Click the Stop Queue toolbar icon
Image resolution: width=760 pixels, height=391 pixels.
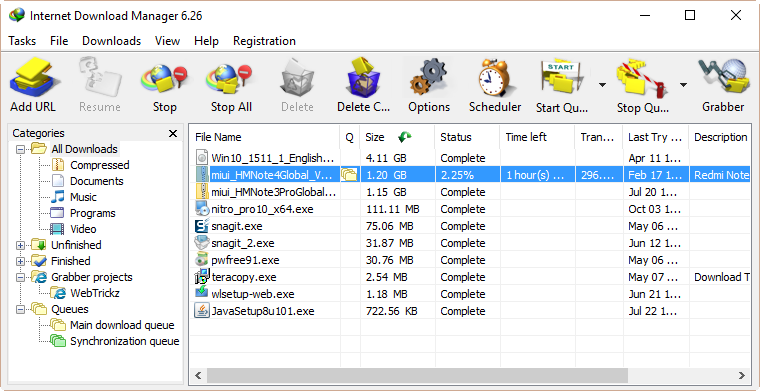click(642, 78)
